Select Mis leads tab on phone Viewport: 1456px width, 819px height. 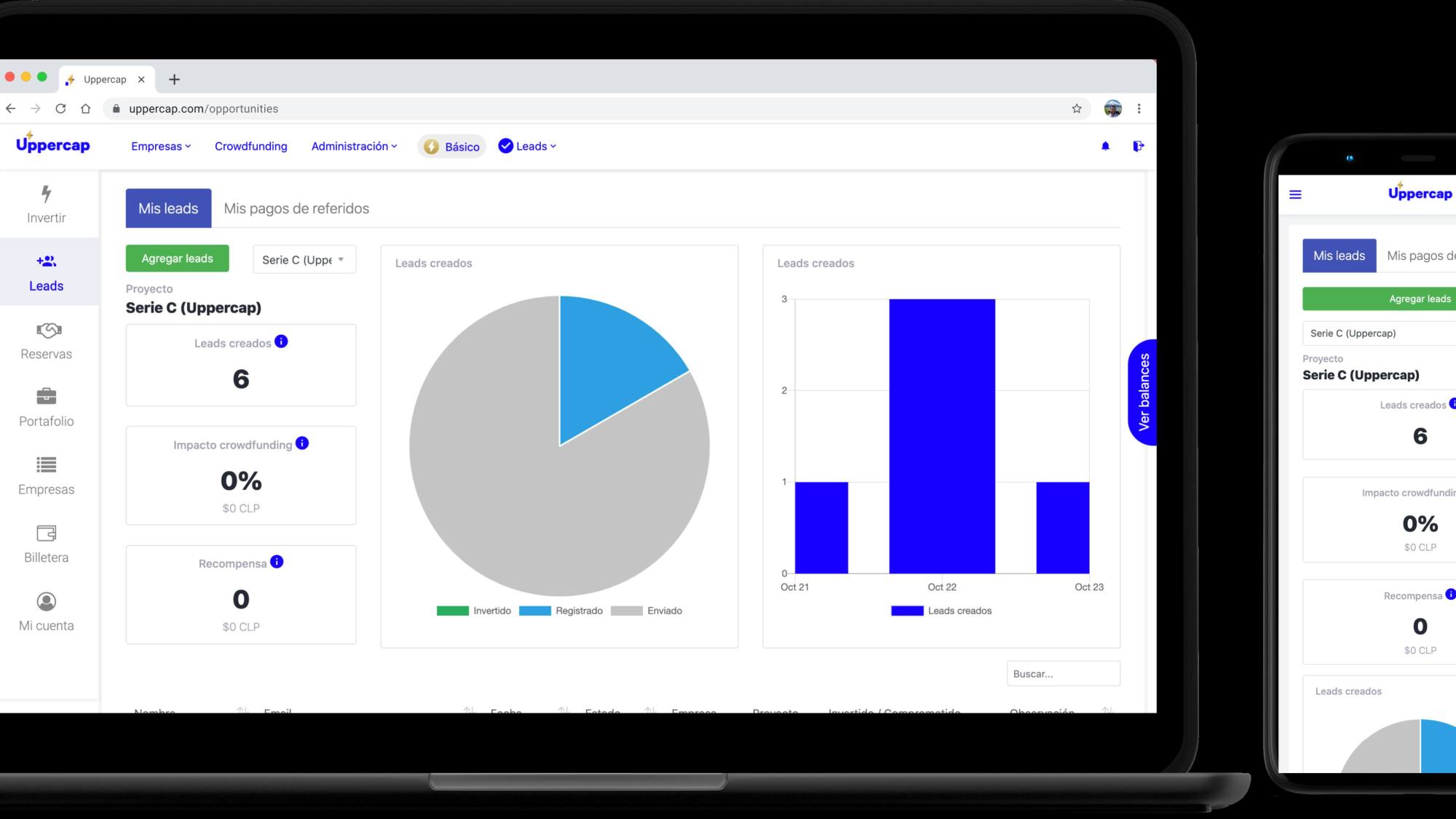coord(1340,256)
